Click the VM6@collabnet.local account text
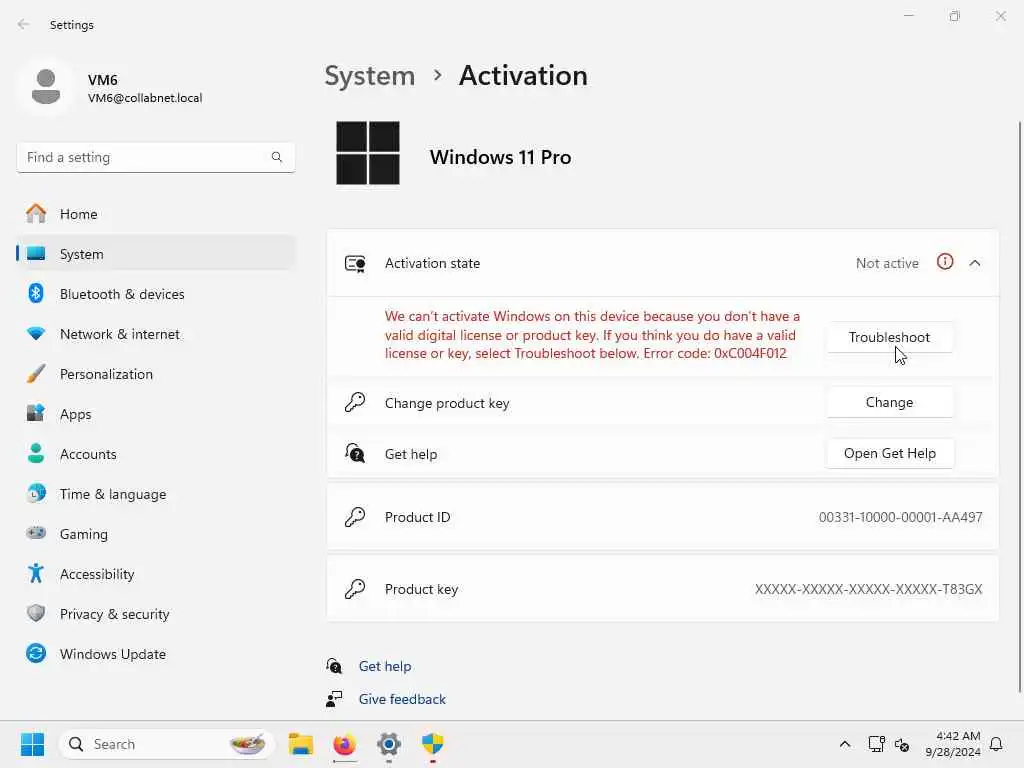 point(145,98)
